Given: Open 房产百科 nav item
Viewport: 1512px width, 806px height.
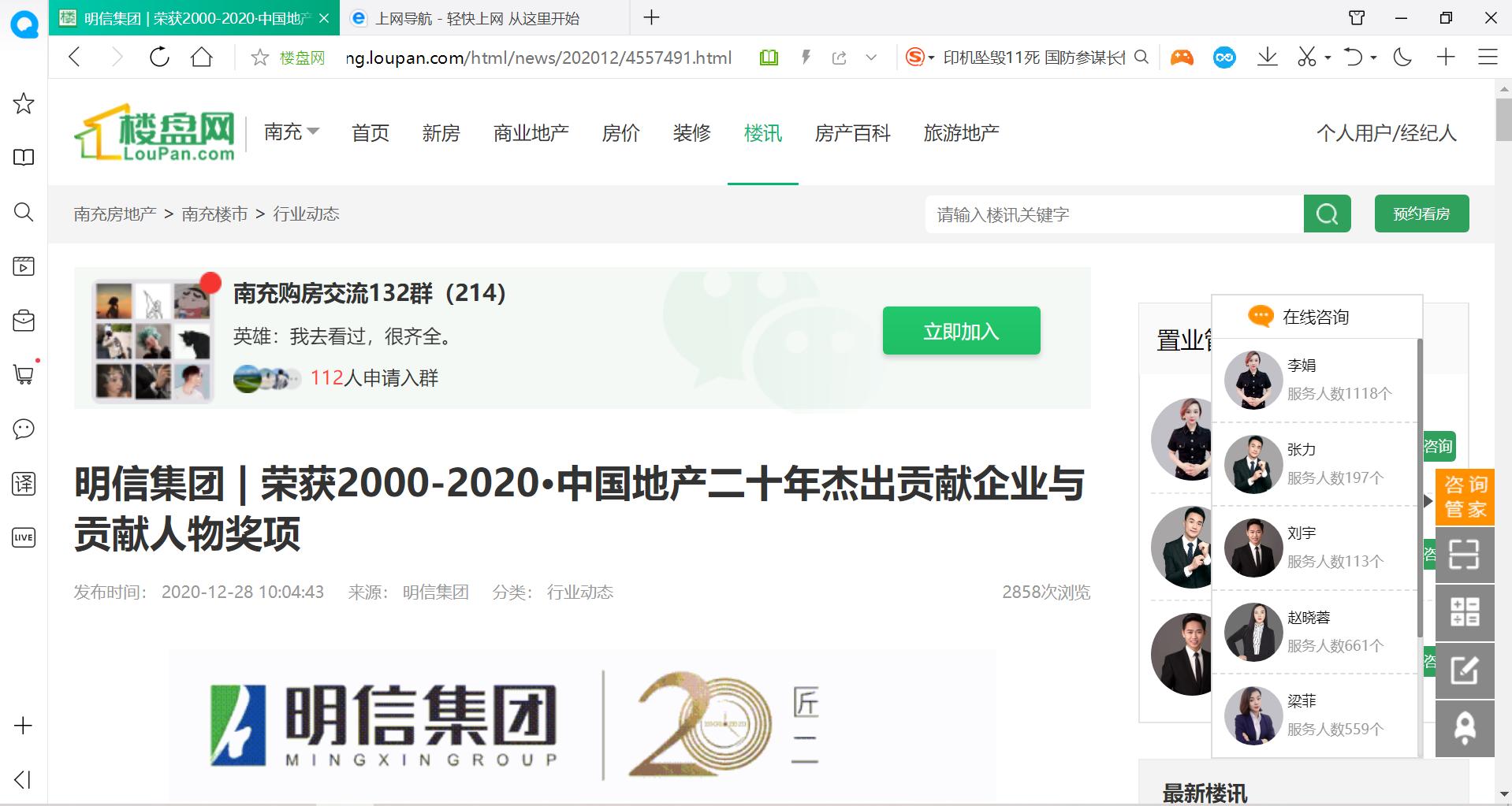Looking at the screenshot, I should click(853, 133).
